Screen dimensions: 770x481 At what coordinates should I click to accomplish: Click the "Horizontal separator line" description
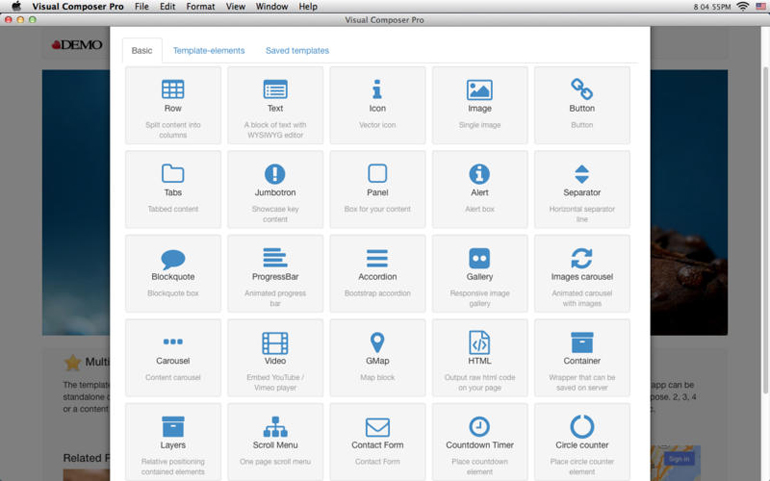tap(582, 214)
